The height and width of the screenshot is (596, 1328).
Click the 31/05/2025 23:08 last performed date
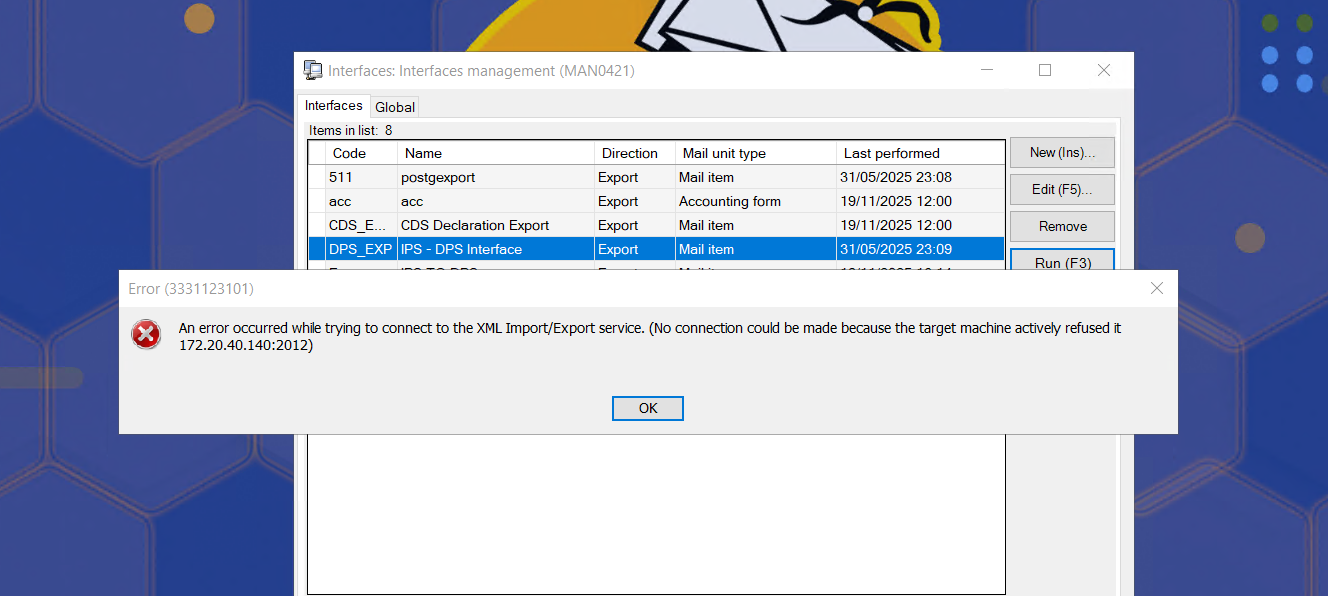[x=896, y=177]
